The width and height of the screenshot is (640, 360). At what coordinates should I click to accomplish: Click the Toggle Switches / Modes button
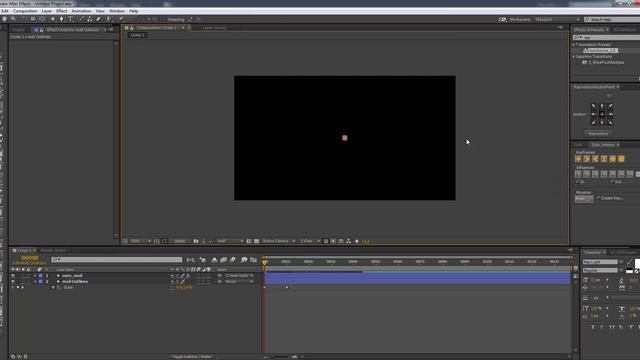pos(192,356)
